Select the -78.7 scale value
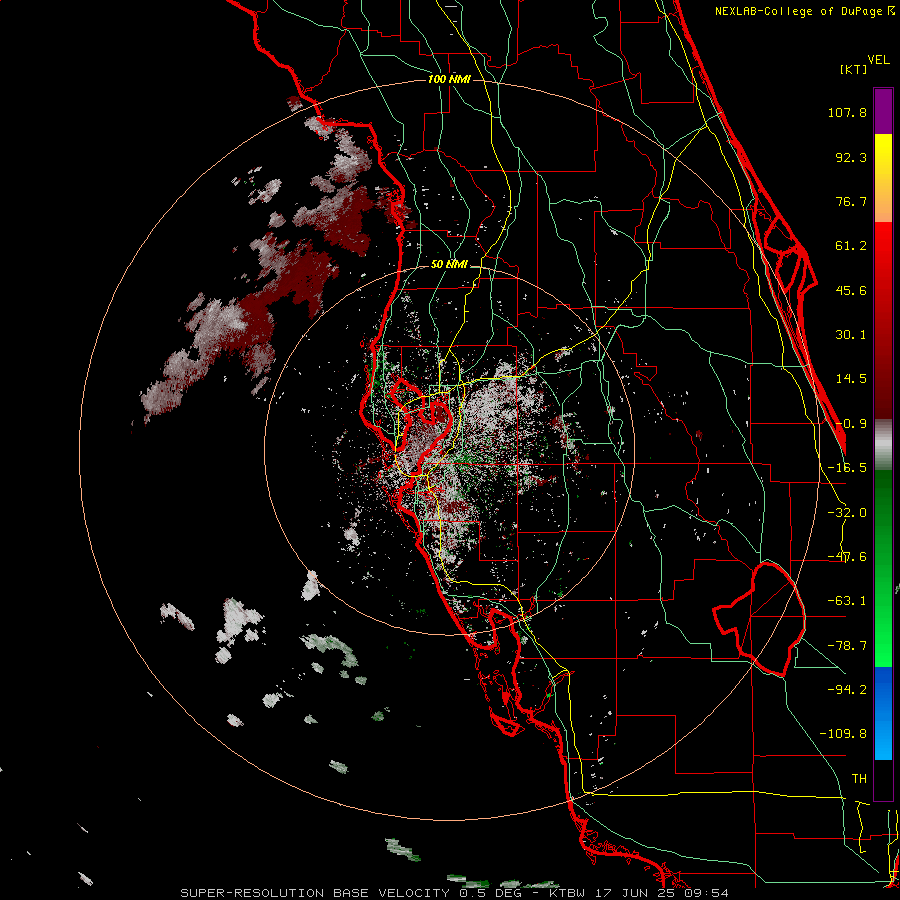 (x=847, y=646)
